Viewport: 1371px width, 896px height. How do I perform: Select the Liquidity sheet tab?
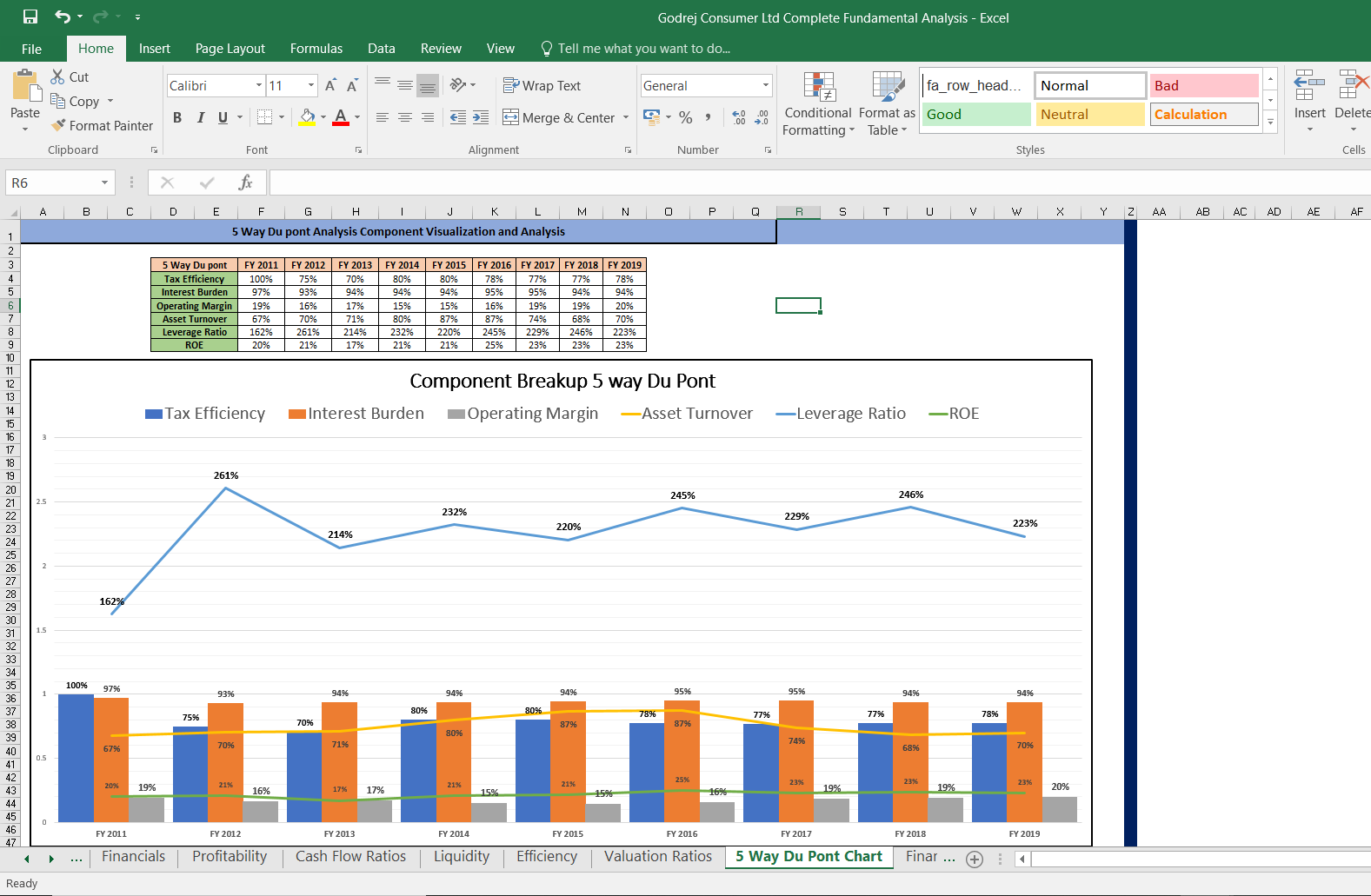tap(462, 857)
